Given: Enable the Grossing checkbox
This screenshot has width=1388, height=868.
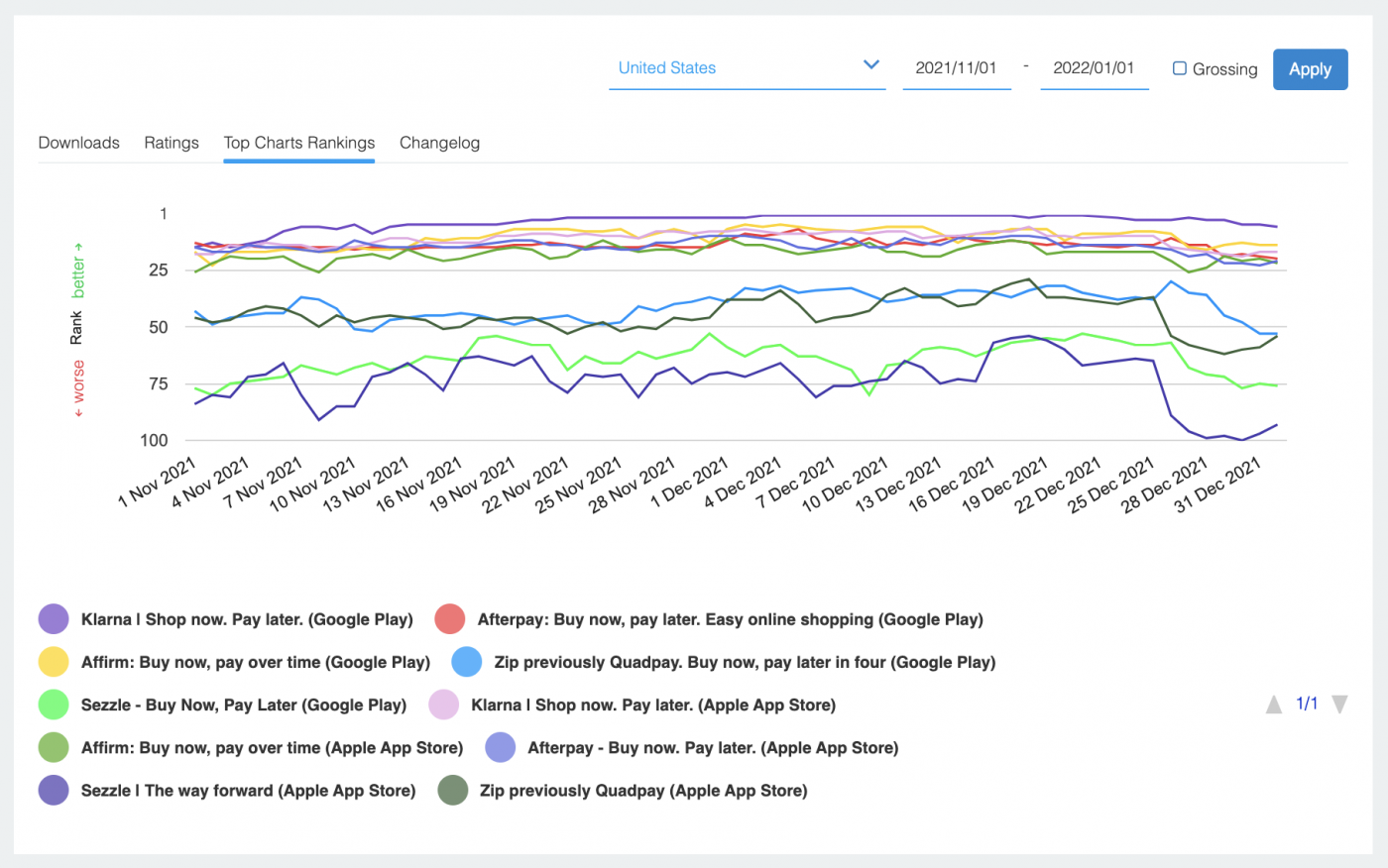Looking at the screenshot, I should [1179, 68].
